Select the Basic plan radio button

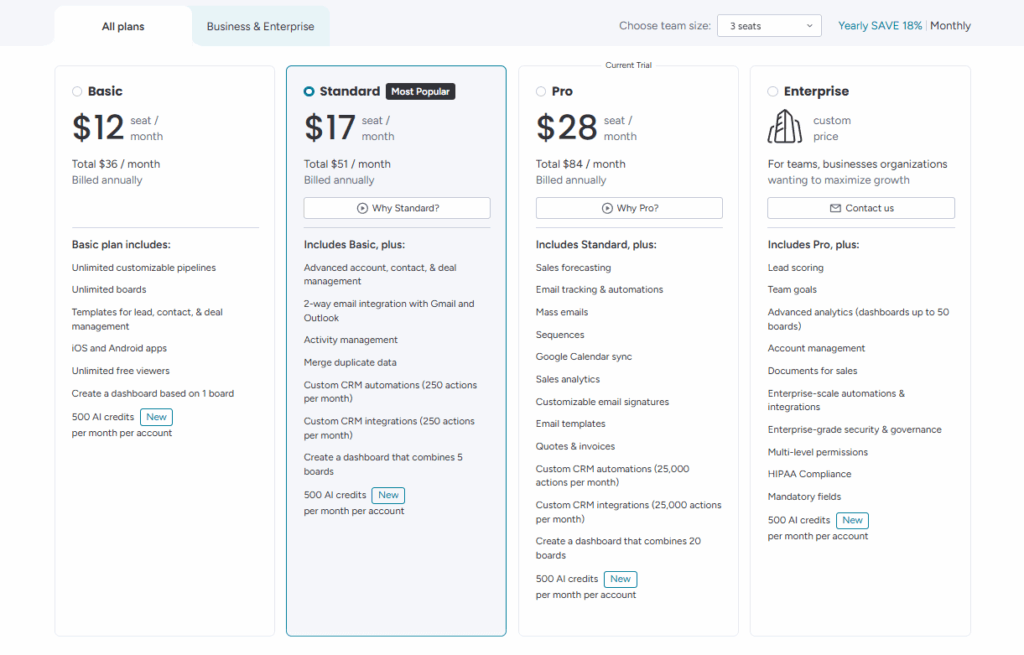(77, 91)
